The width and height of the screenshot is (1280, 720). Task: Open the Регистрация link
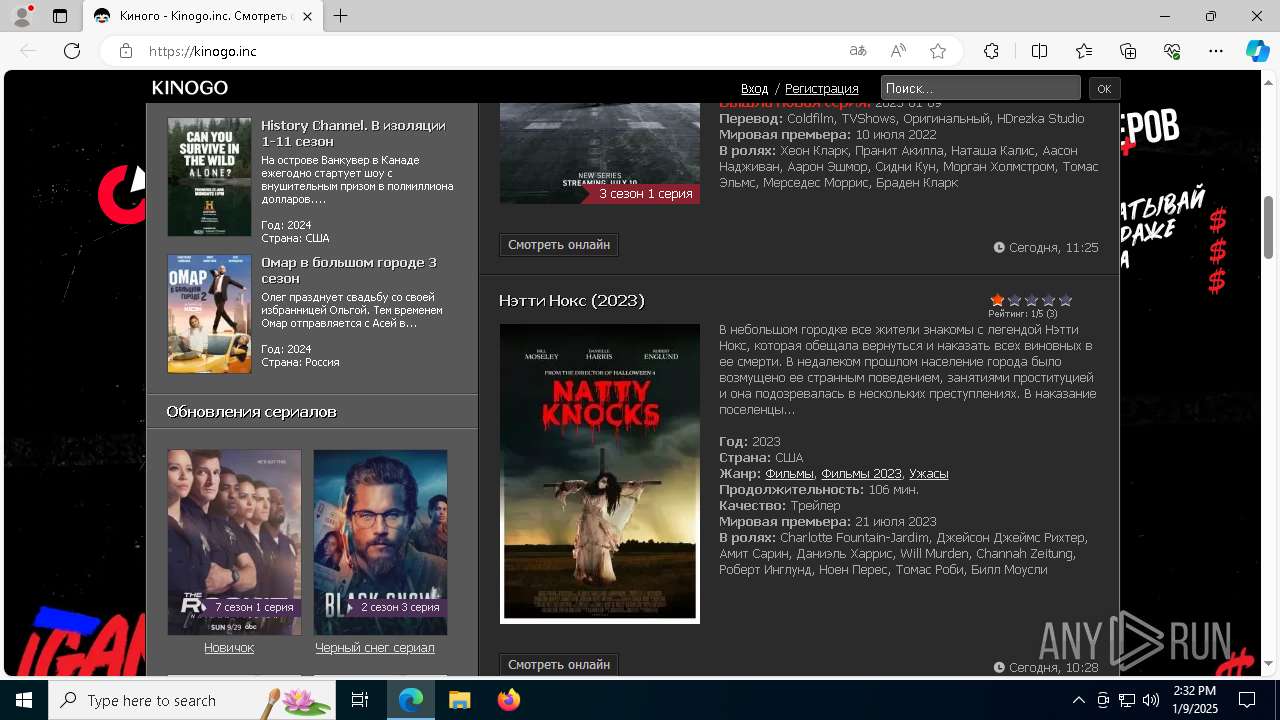822,89
